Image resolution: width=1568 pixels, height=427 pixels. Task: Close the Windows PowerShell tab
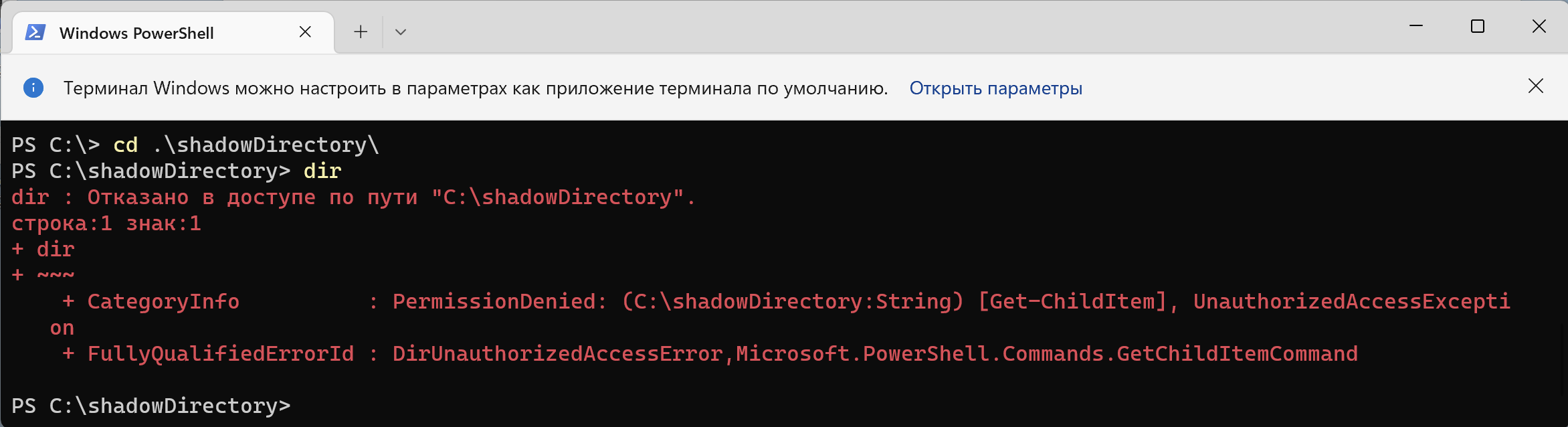[305, 31]
